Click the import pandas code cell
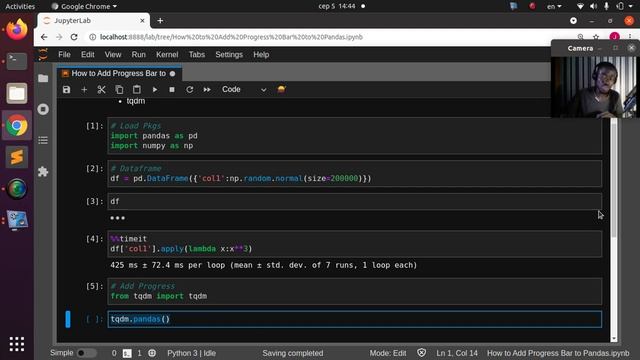 [355, 136]
